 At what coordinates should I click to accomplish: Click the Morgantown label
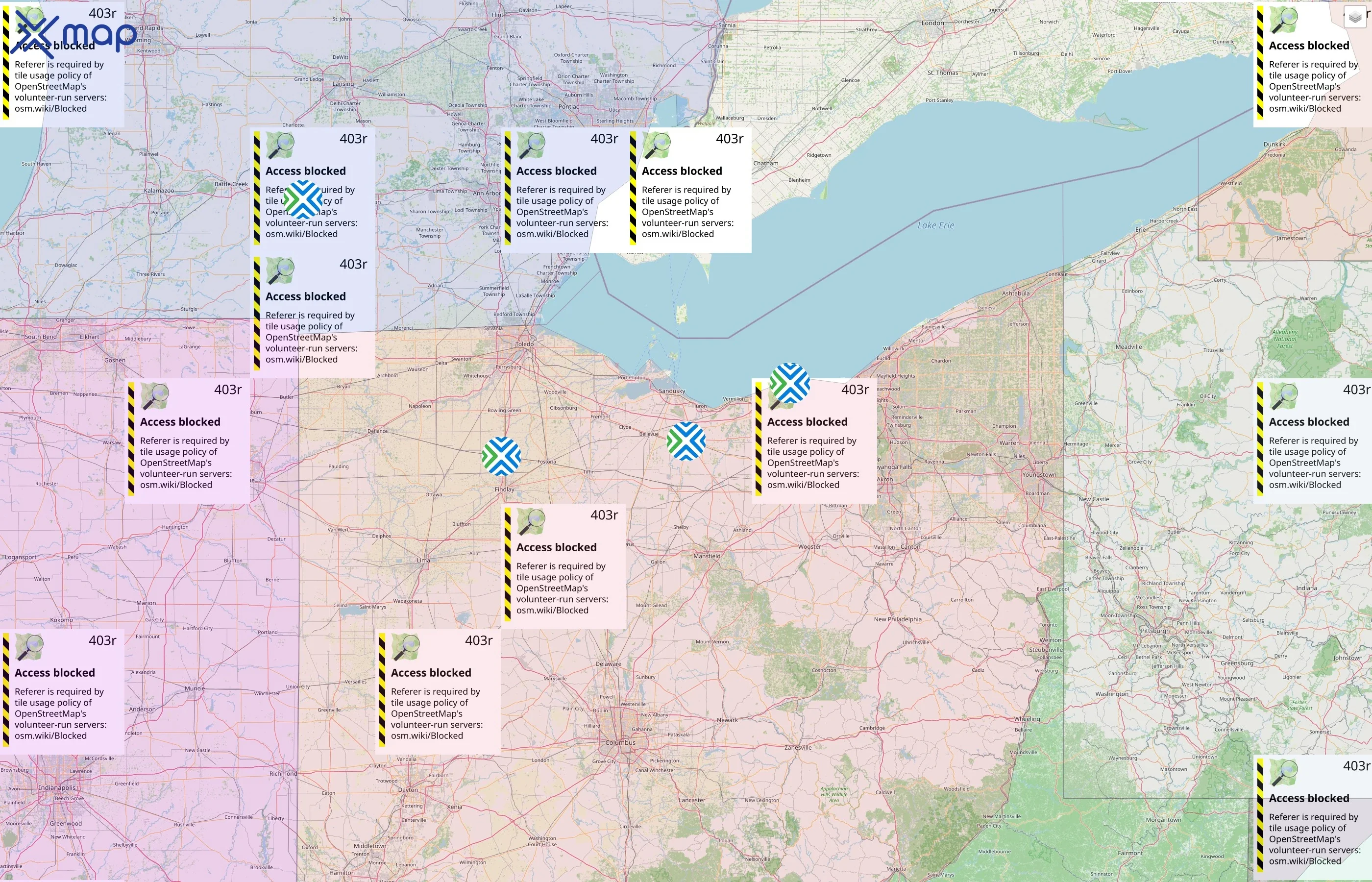pos(1164,820)
